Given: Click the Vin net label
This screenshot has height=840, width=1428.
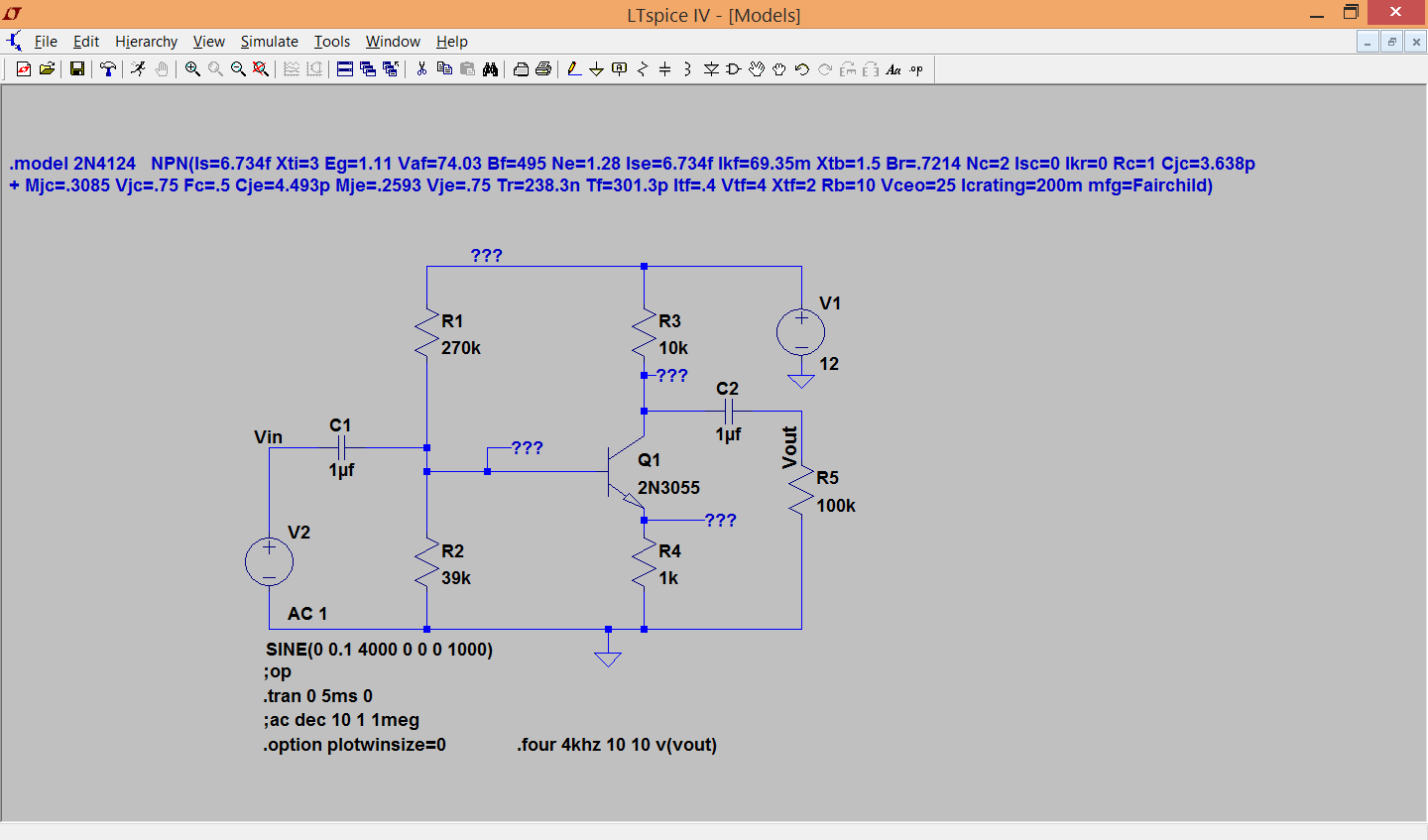Looking at the screenshot, I should coord(268,437).
